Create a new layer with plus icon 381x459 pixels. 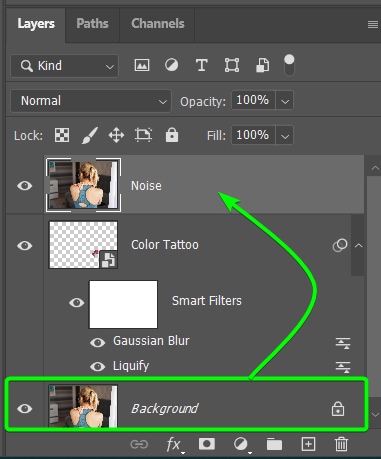308,444
